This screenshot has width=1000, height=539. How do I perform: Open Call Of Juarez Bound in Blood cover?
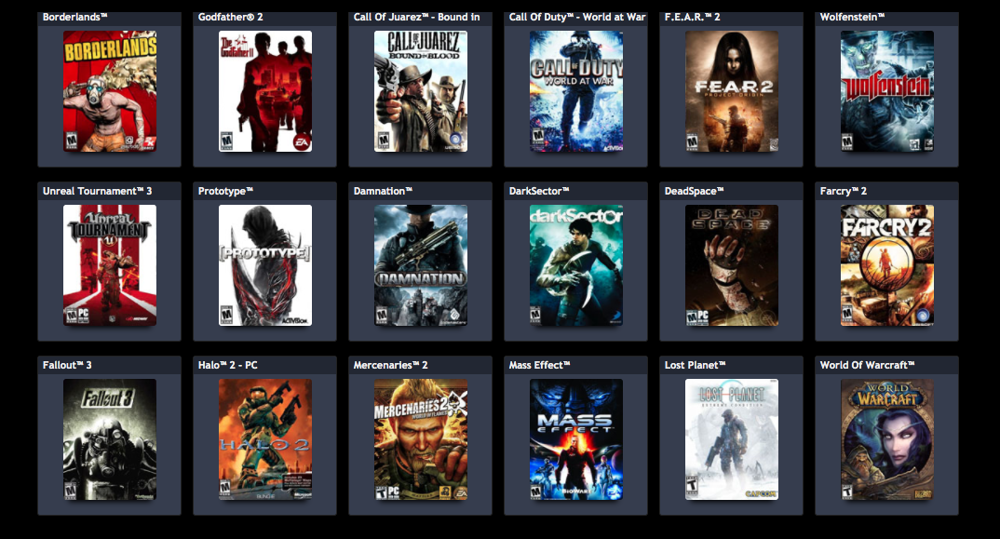pos(420,91)
